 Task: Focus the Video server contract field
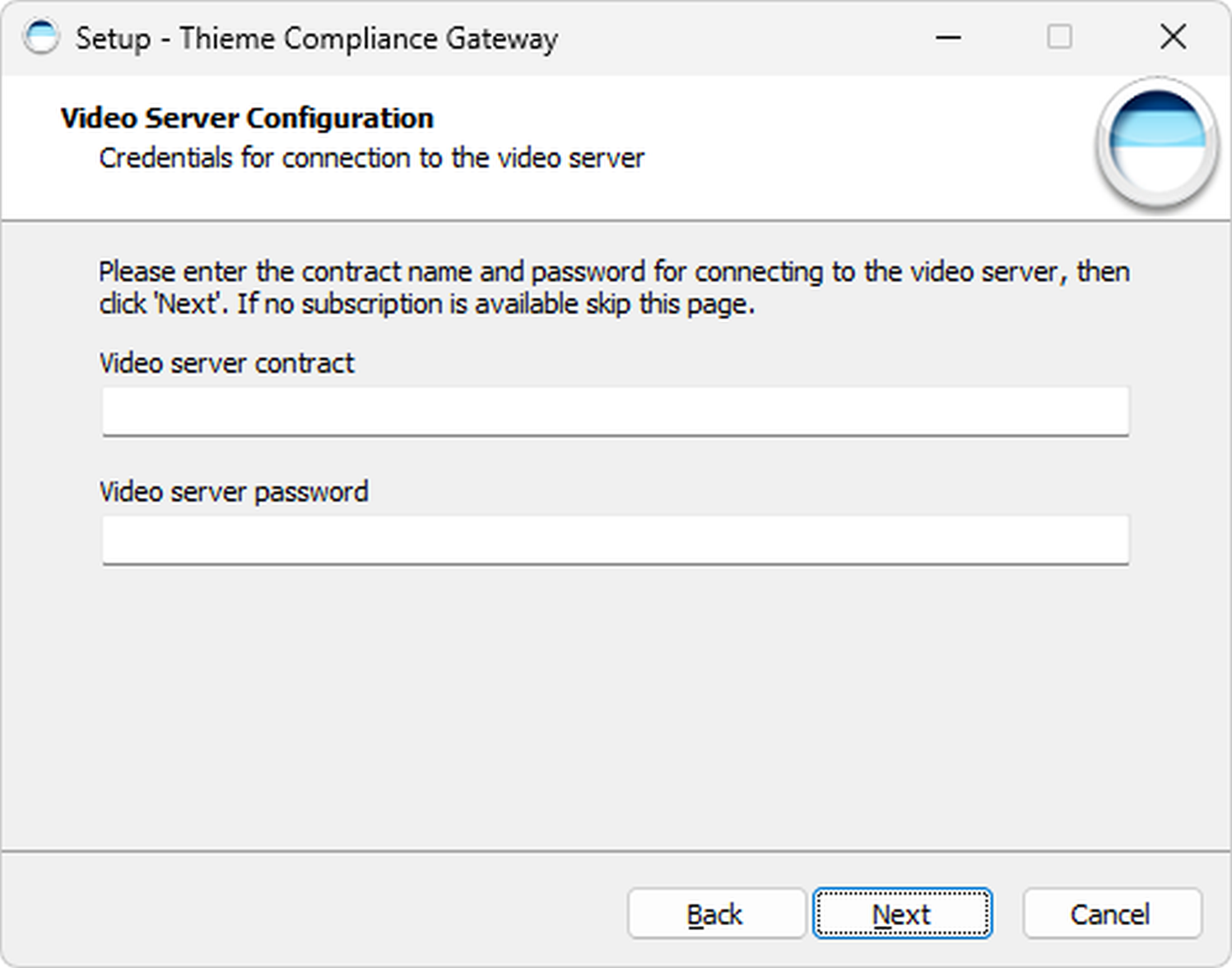(615, 411)
